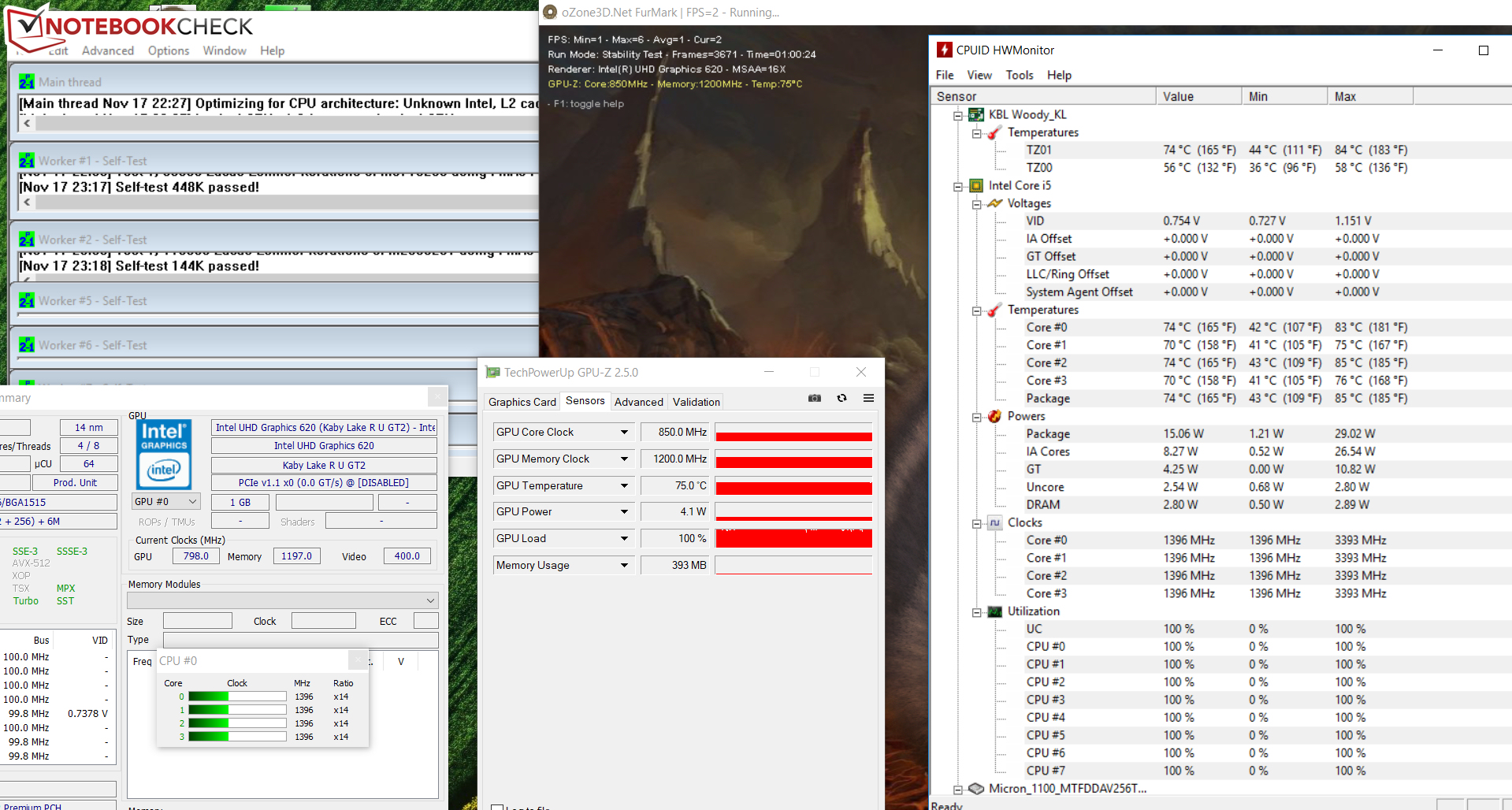Click the Utilization graph icon in HWMonitor
Screen dimensions: 1512x810
pos(994,611)
